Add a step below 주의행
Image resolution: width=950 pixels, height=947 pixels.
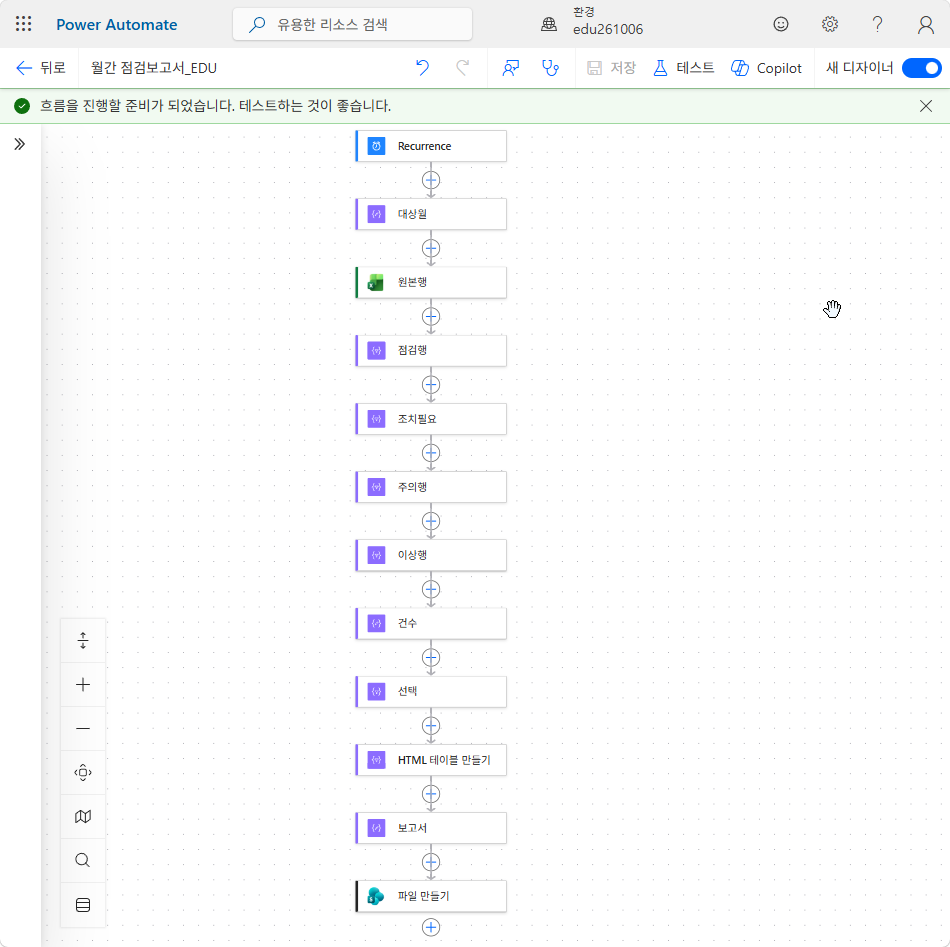click(x=431, y=521)
